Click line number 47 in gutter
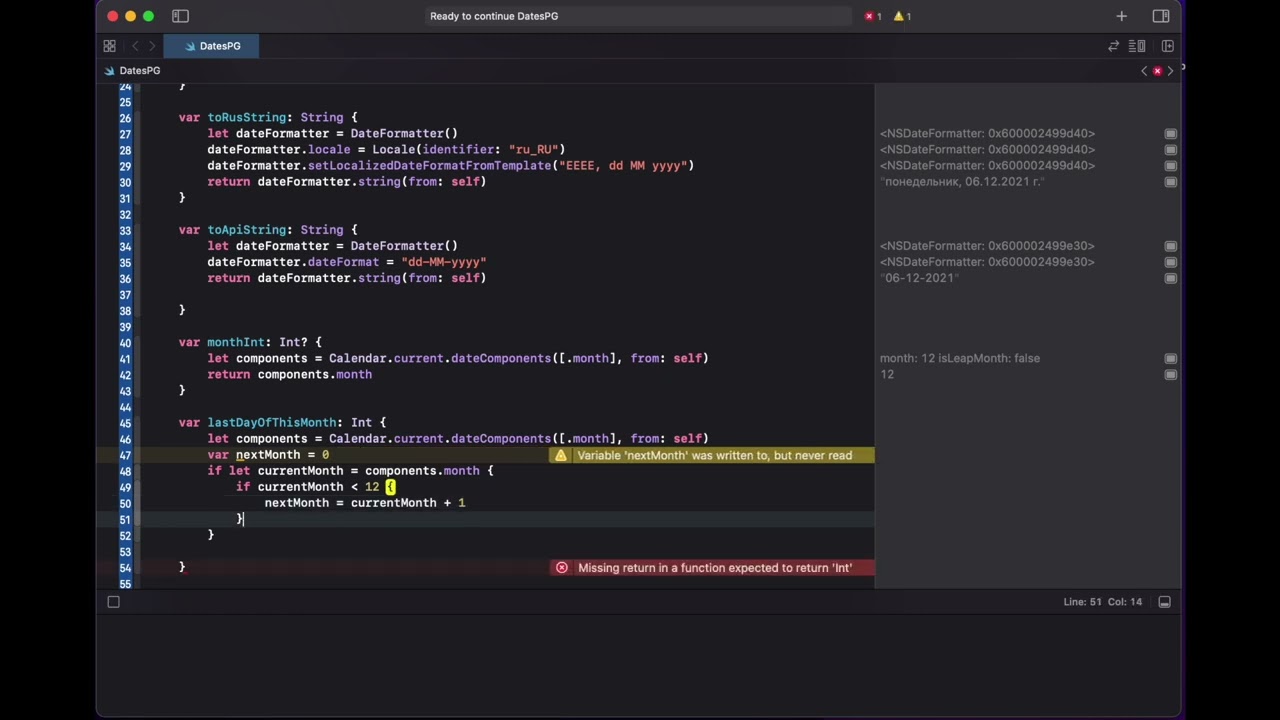Screen dimensions: 1280x720 tap(125, 455)
